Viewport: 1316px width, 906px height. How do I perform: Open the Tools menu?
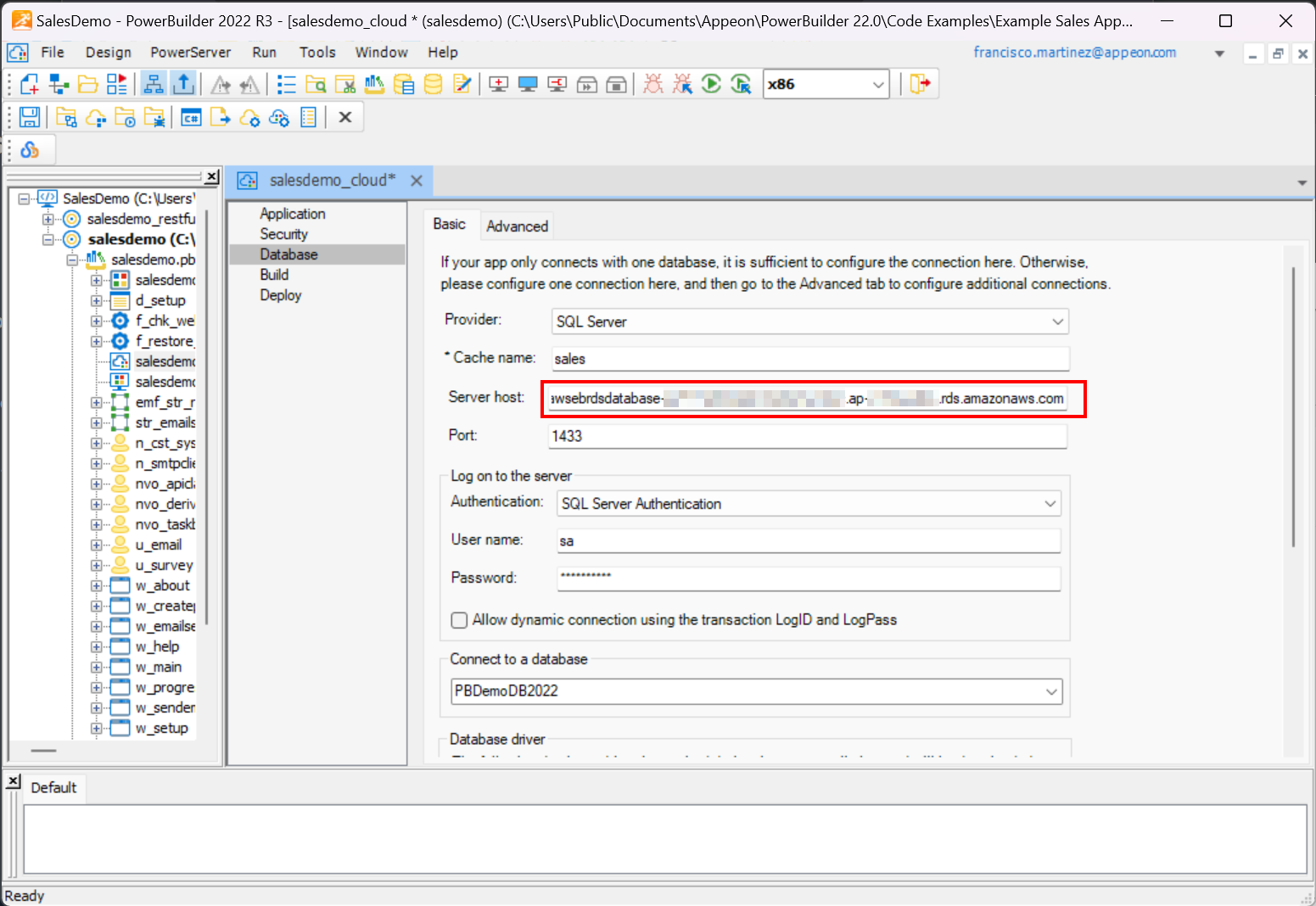click(x=317, y=53)
